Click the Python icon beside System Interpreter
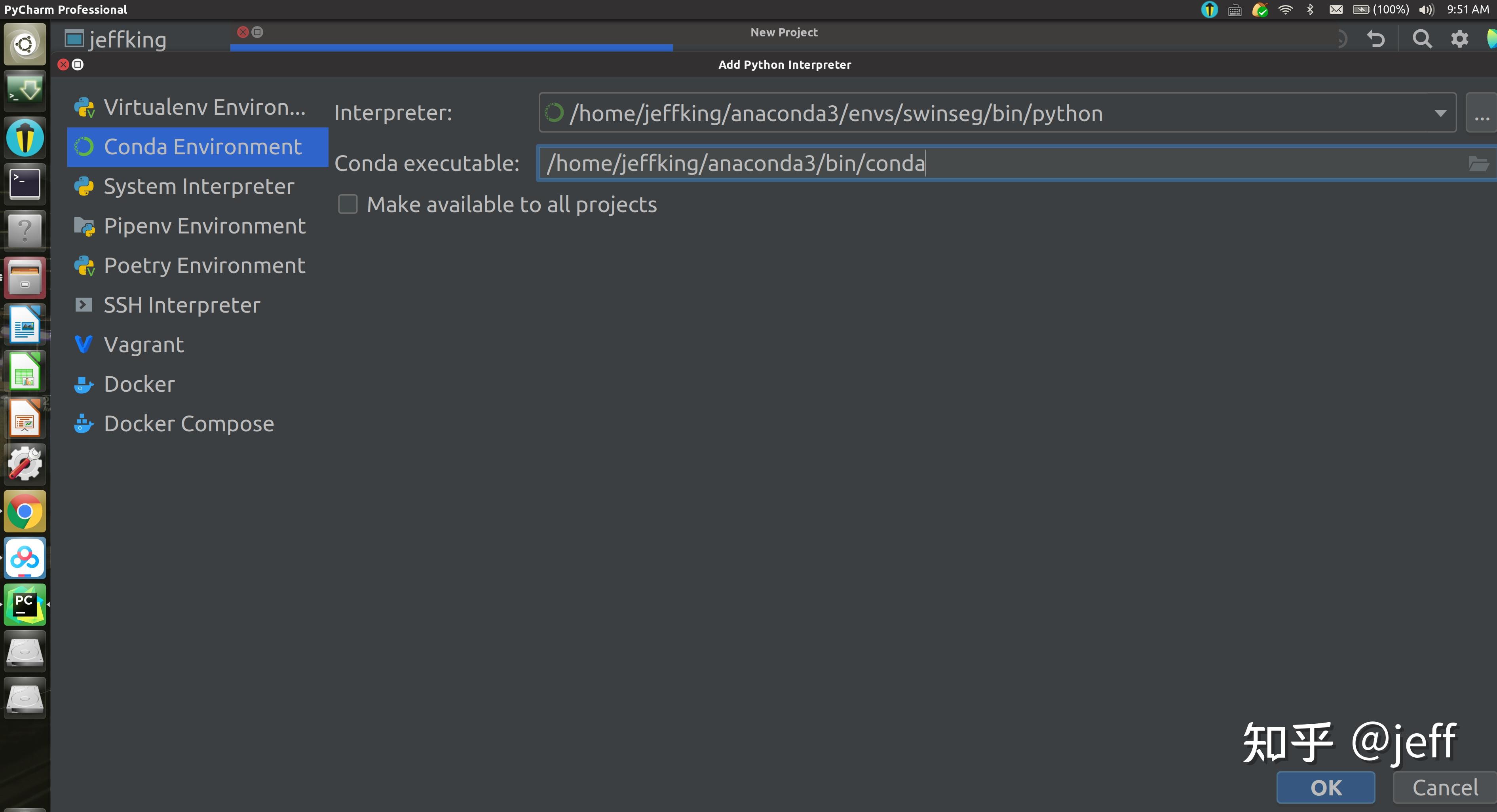Viewport: 1497px width, 812px height. (84, 186)
